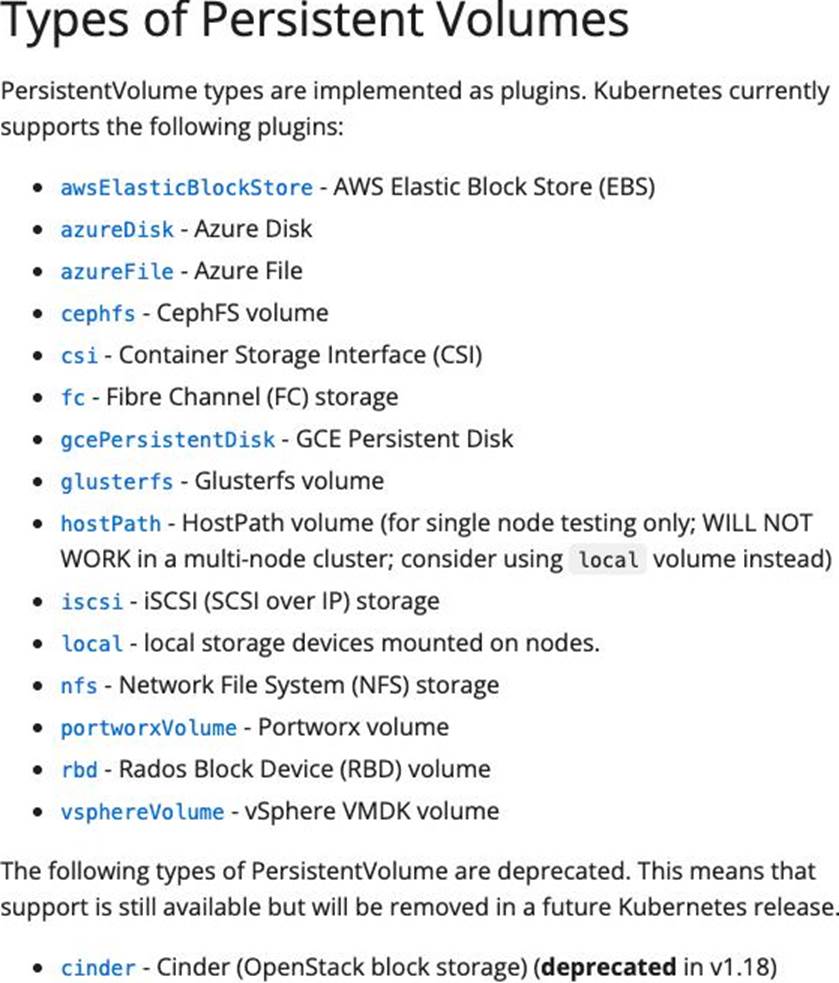Click the fc Fibre Channel link
Image resolution: width=839 pixels, height=983 pixels.
(73, 397)
